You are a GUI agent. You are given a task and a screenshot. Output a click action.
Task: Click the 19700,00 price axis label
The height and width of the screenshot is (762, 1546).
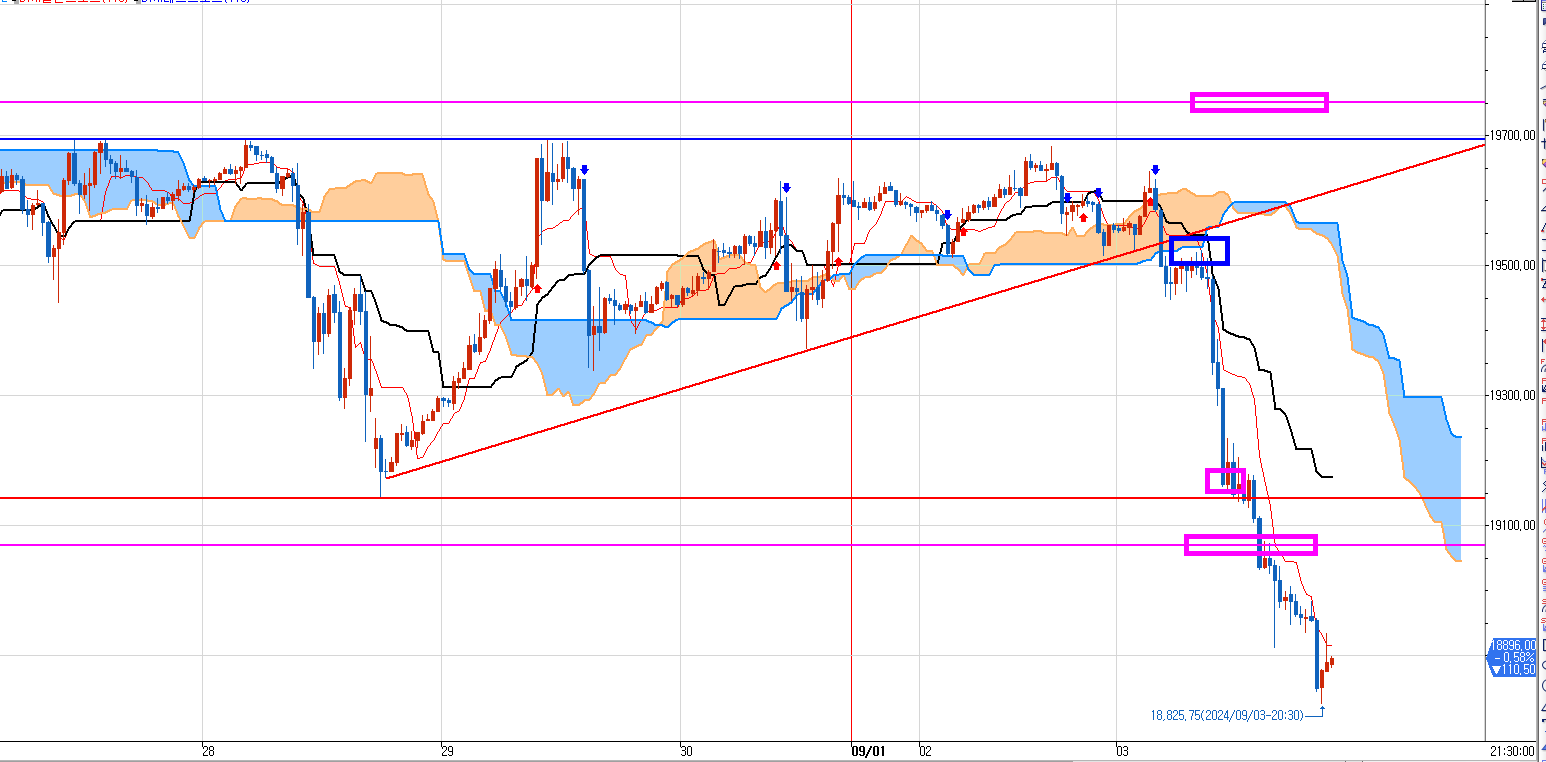click(1515, 135)
